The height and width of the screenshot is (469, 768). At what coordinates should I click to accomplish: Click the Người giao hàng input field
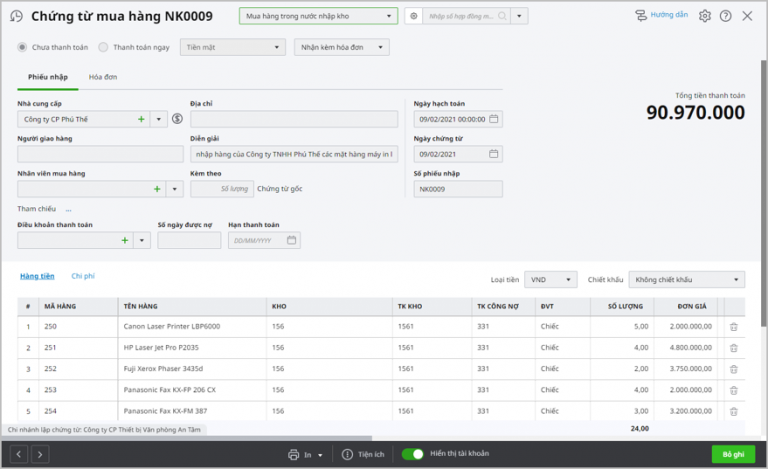pos(100,154)
